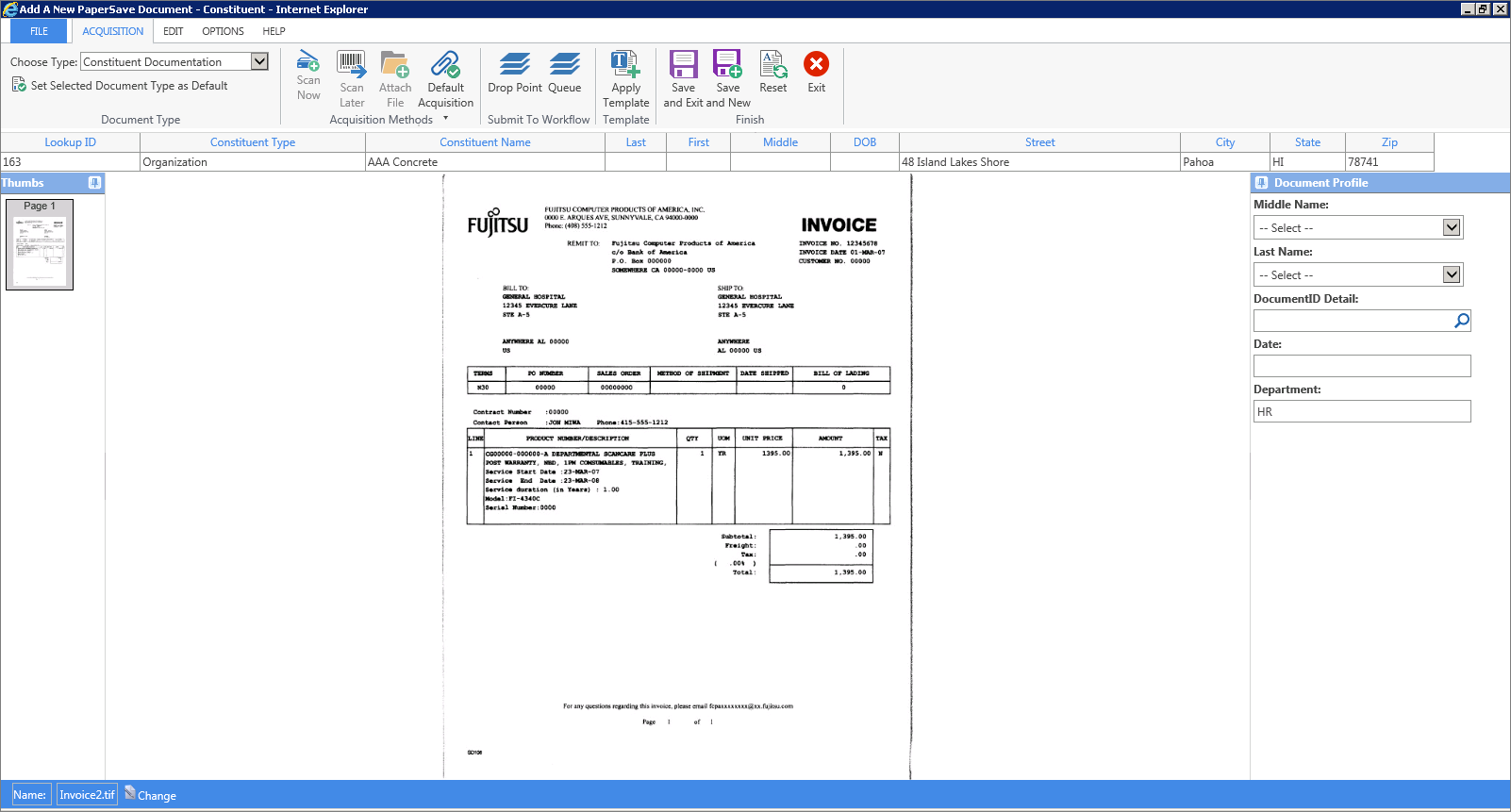The image size is (1511, 812).
Task: Click the Apply Template icon
Action: 625,64
